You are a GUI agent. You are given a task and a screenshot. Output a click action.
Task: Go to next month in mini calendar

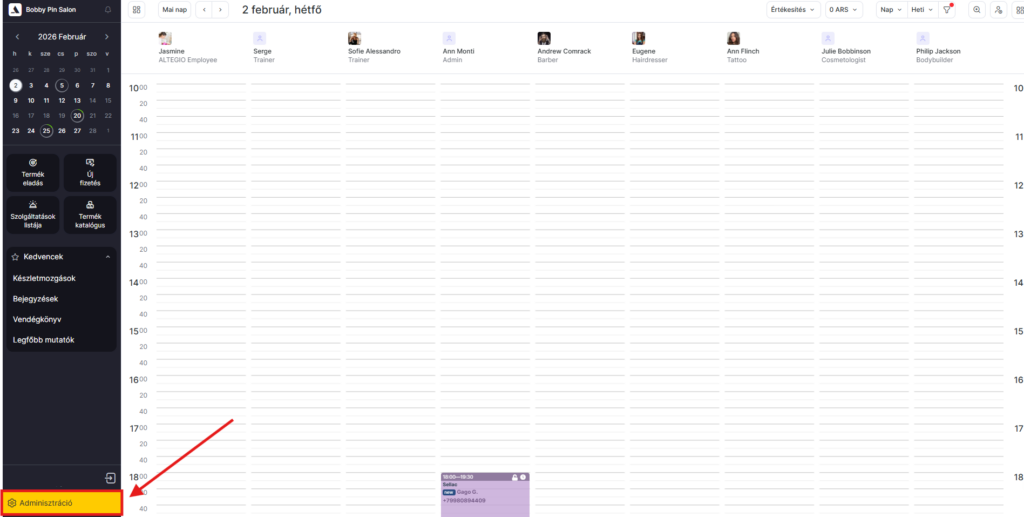coord(107,36)
